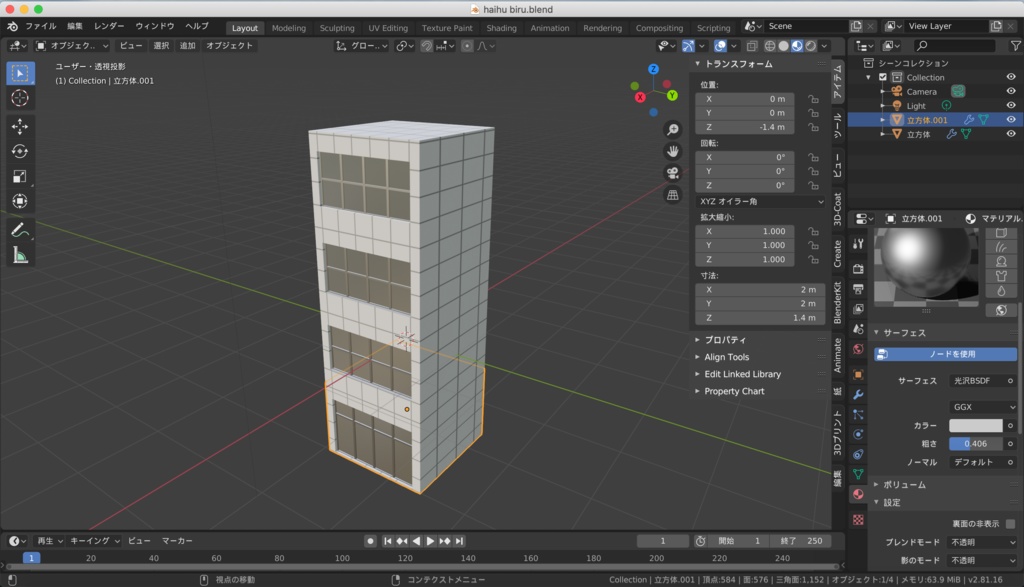Viewport: 1024px width, 587px height.
Task: Open the レンダー menu
Action: [x=110, y=26]
